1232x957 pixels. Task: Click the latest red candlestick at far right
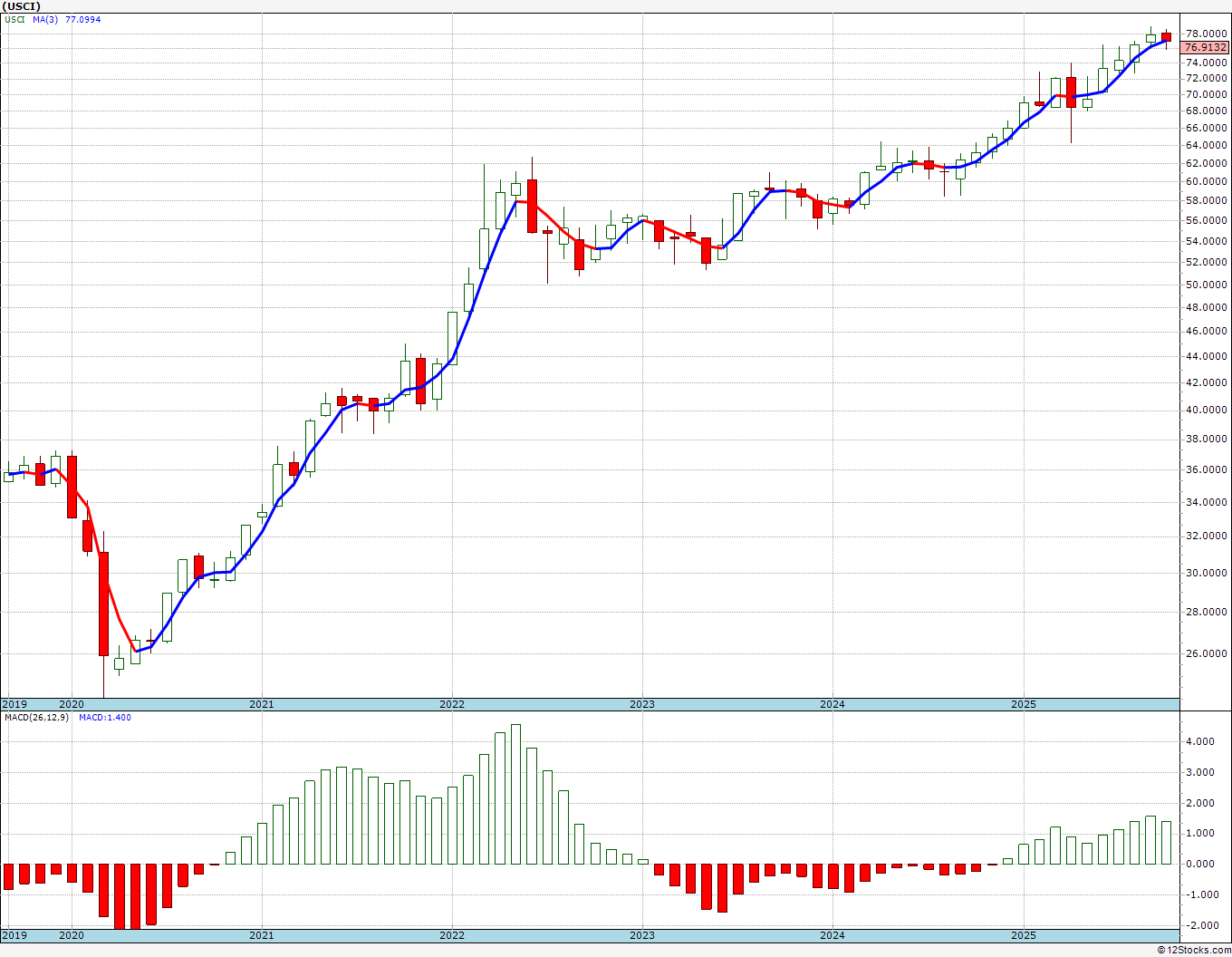pyautogui.click(x=1166, y=37)
